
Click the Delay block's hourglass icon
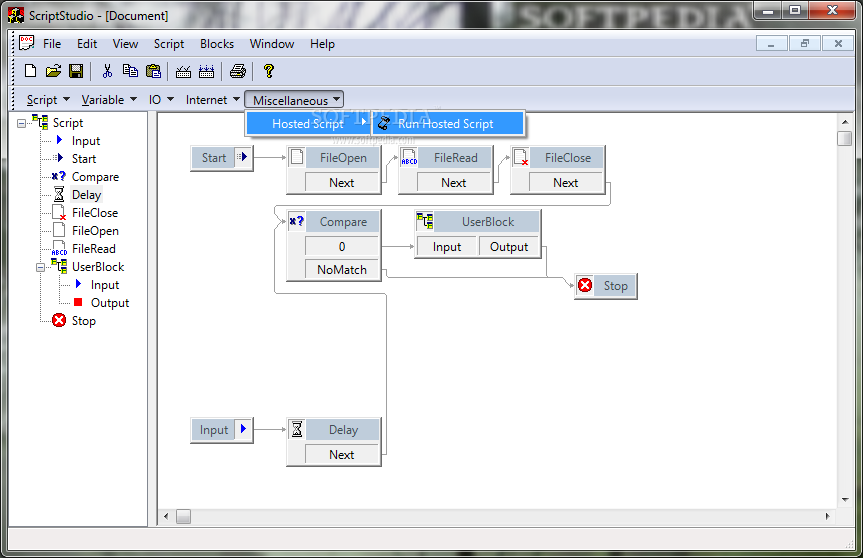point(297,429)
